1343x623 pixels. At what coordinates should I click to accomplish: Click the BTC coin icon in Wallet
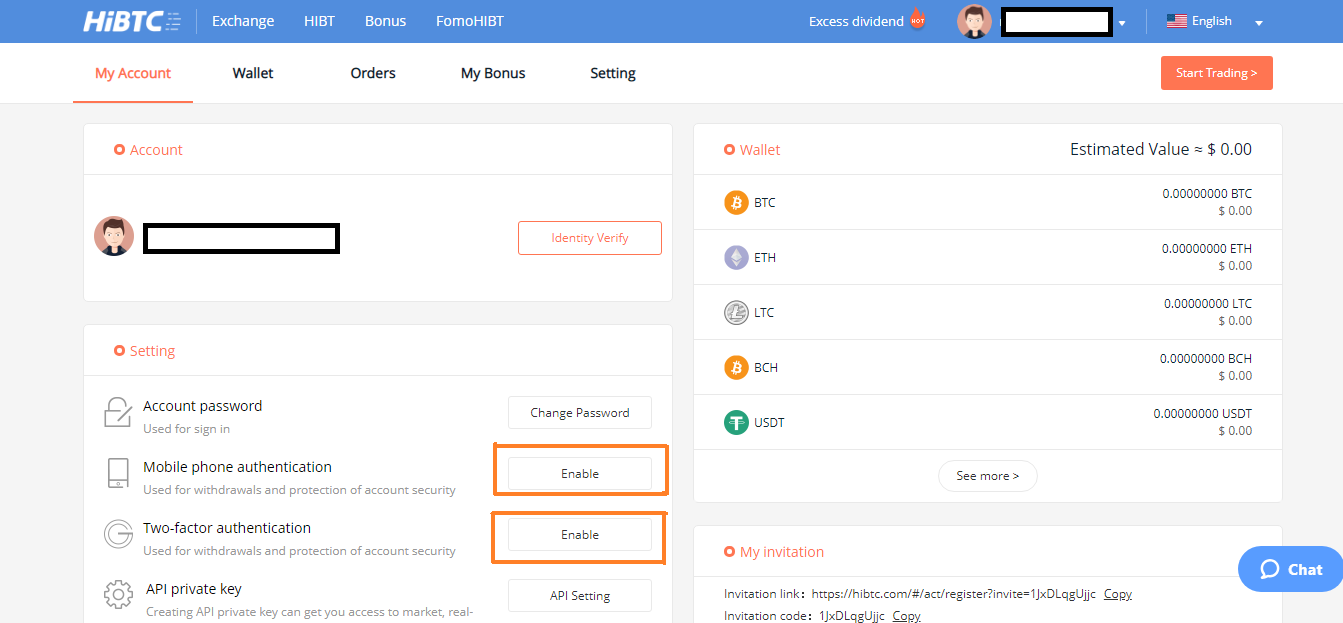736,203
